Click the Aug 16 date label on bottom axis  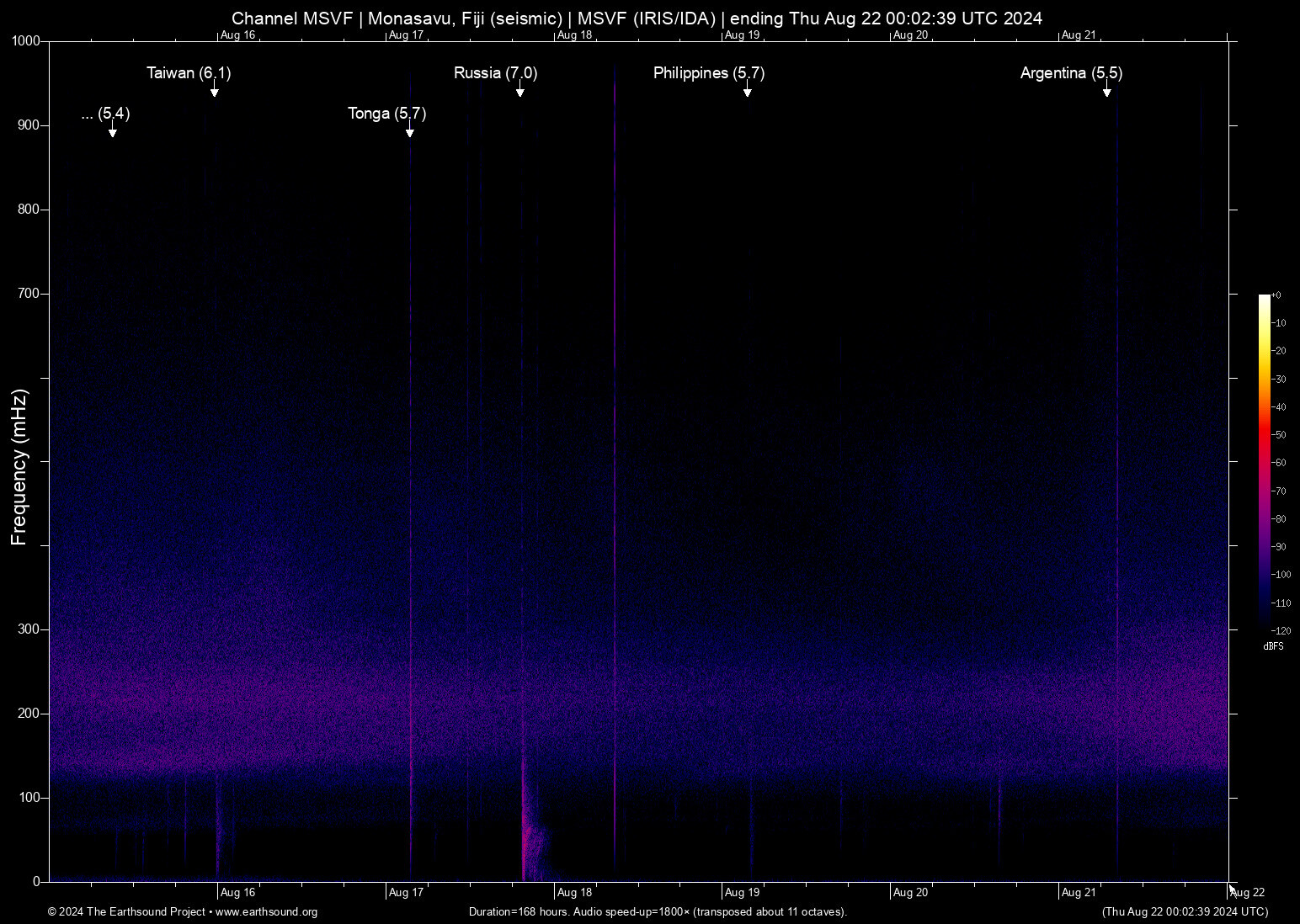(x=237, y=892)
